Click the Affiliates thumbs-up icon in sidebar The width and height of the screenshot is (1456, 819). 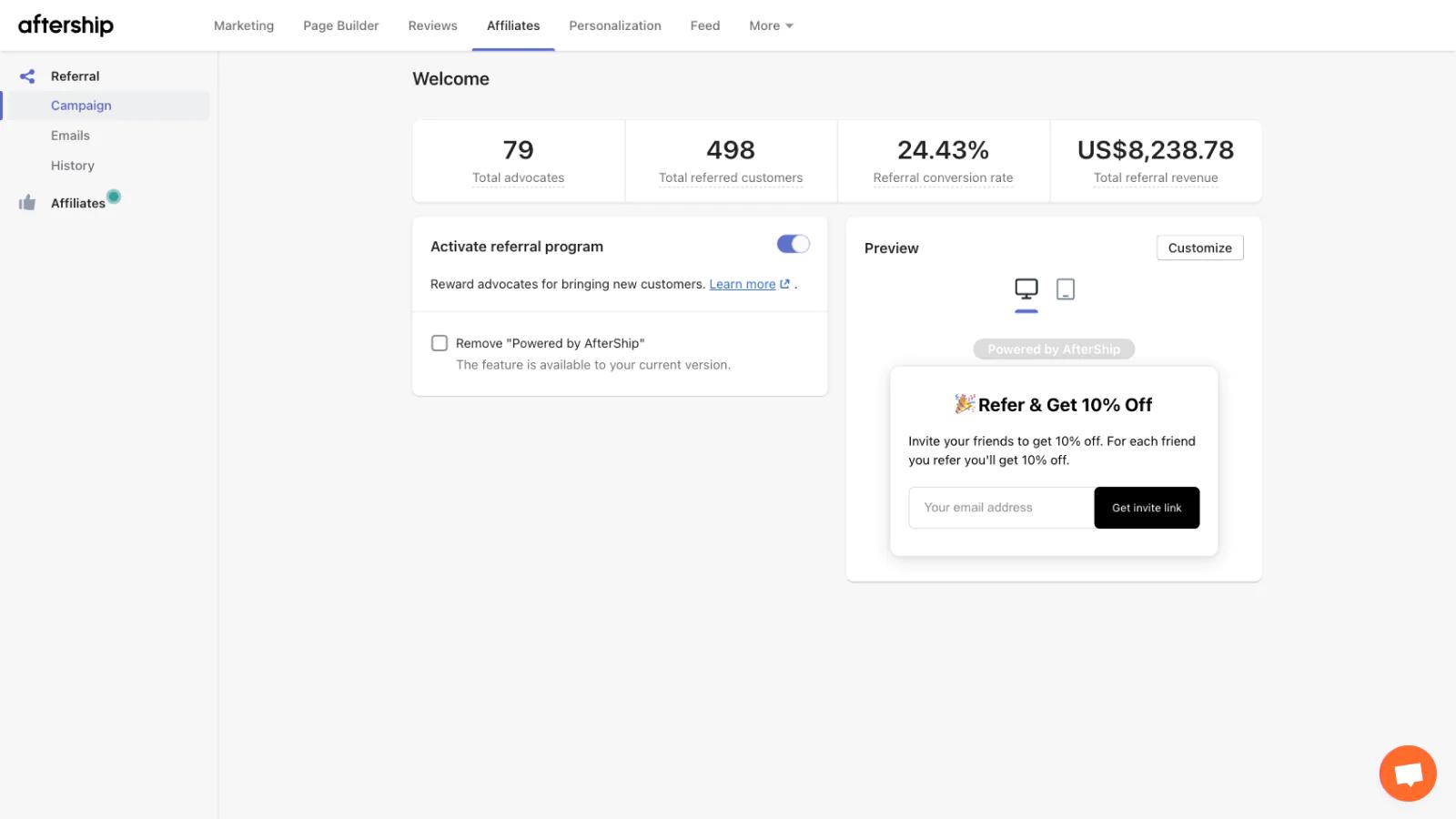(26, 202)
